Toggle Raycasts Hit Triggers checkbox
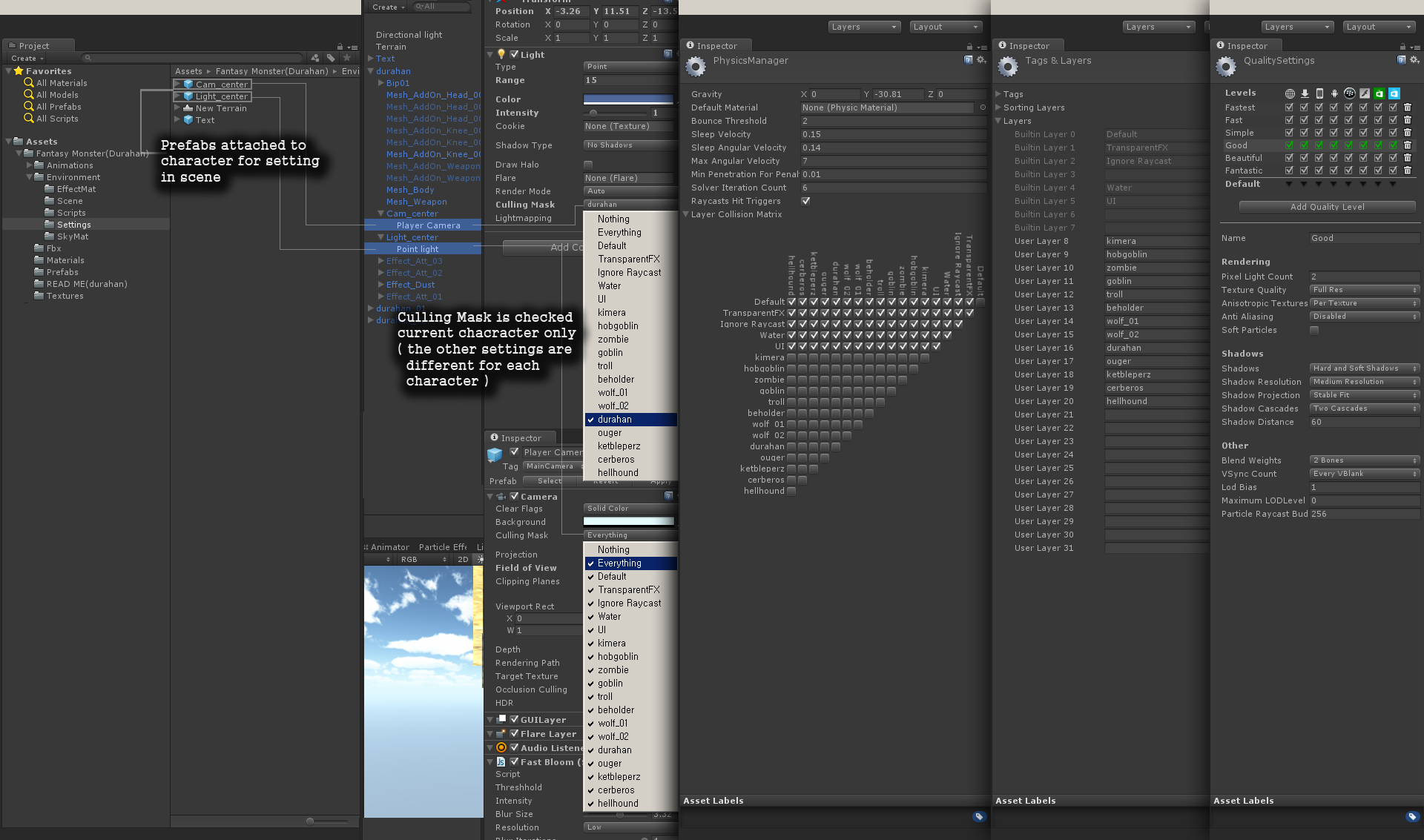The width and height of the screenshot is (1424, 840). (x=805, y=201)
